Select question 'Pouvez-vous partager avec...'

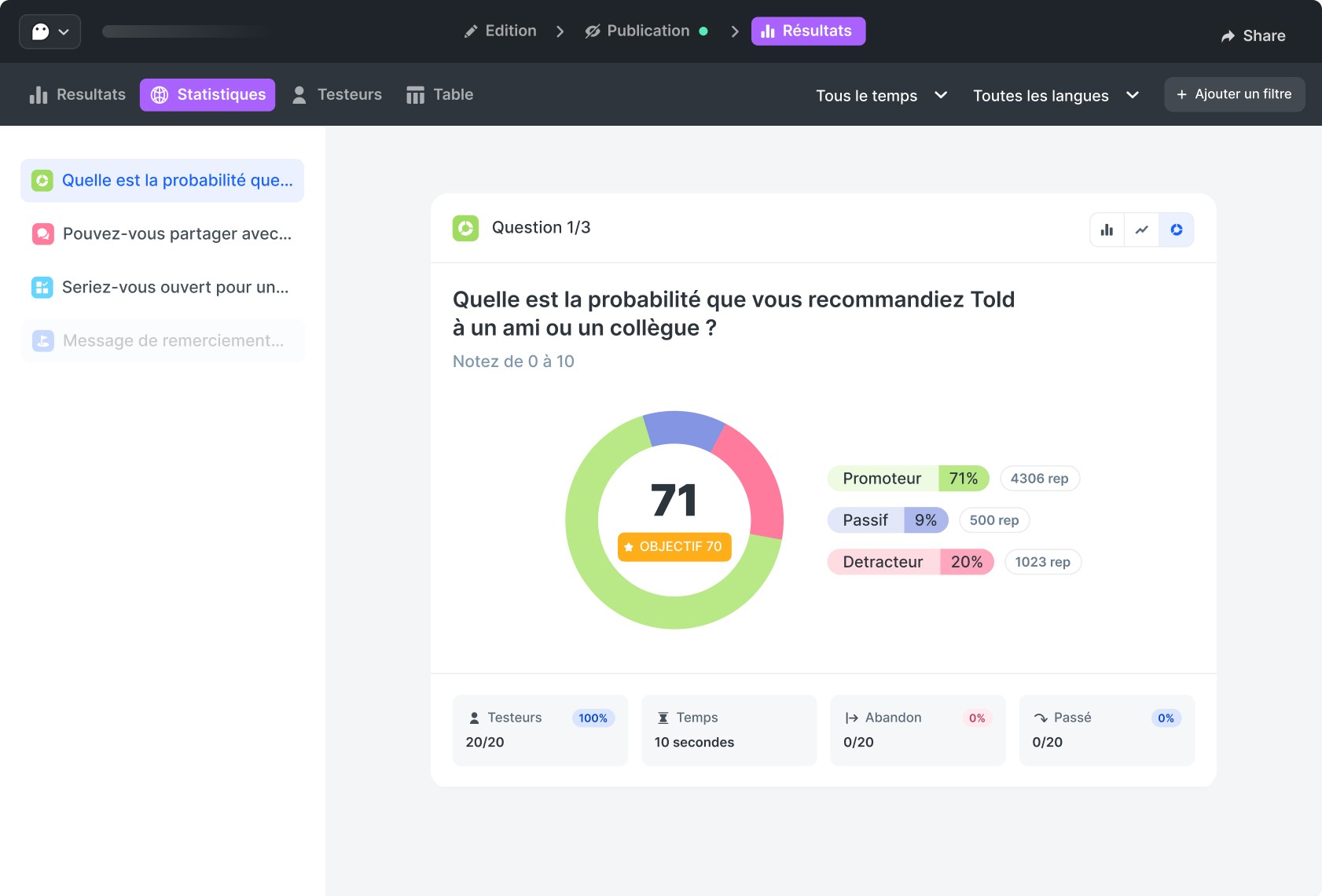coord(162,233)
